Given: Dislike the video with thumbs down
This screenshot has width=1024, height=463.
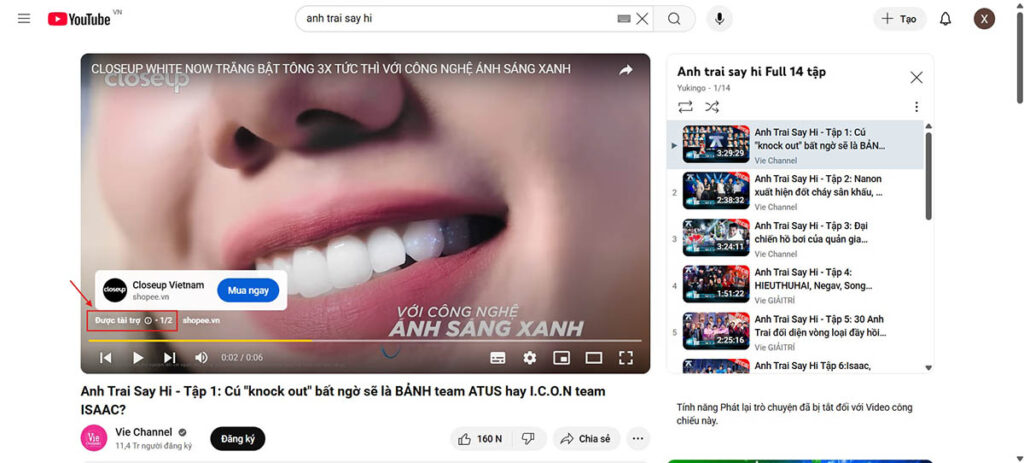Looking at the screenshot, I should [528, 438].
